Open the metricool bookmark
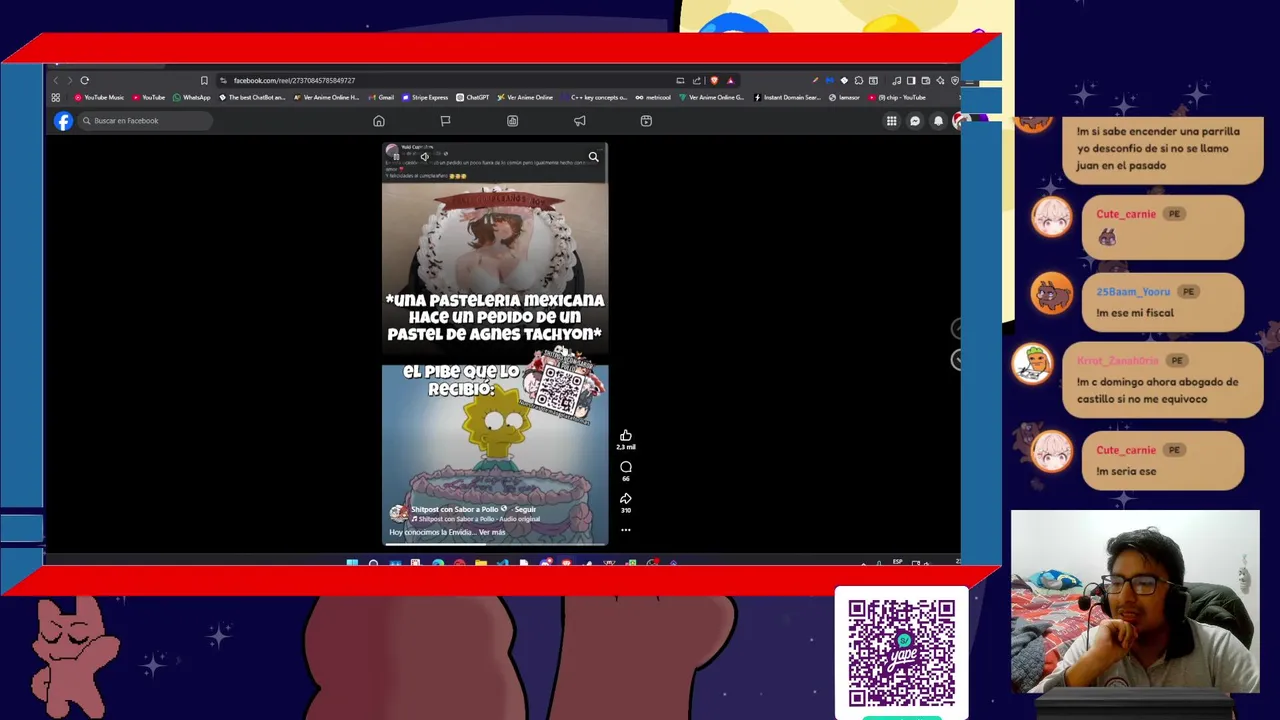This screenshot has width=1280, height=720. [653, 98]
